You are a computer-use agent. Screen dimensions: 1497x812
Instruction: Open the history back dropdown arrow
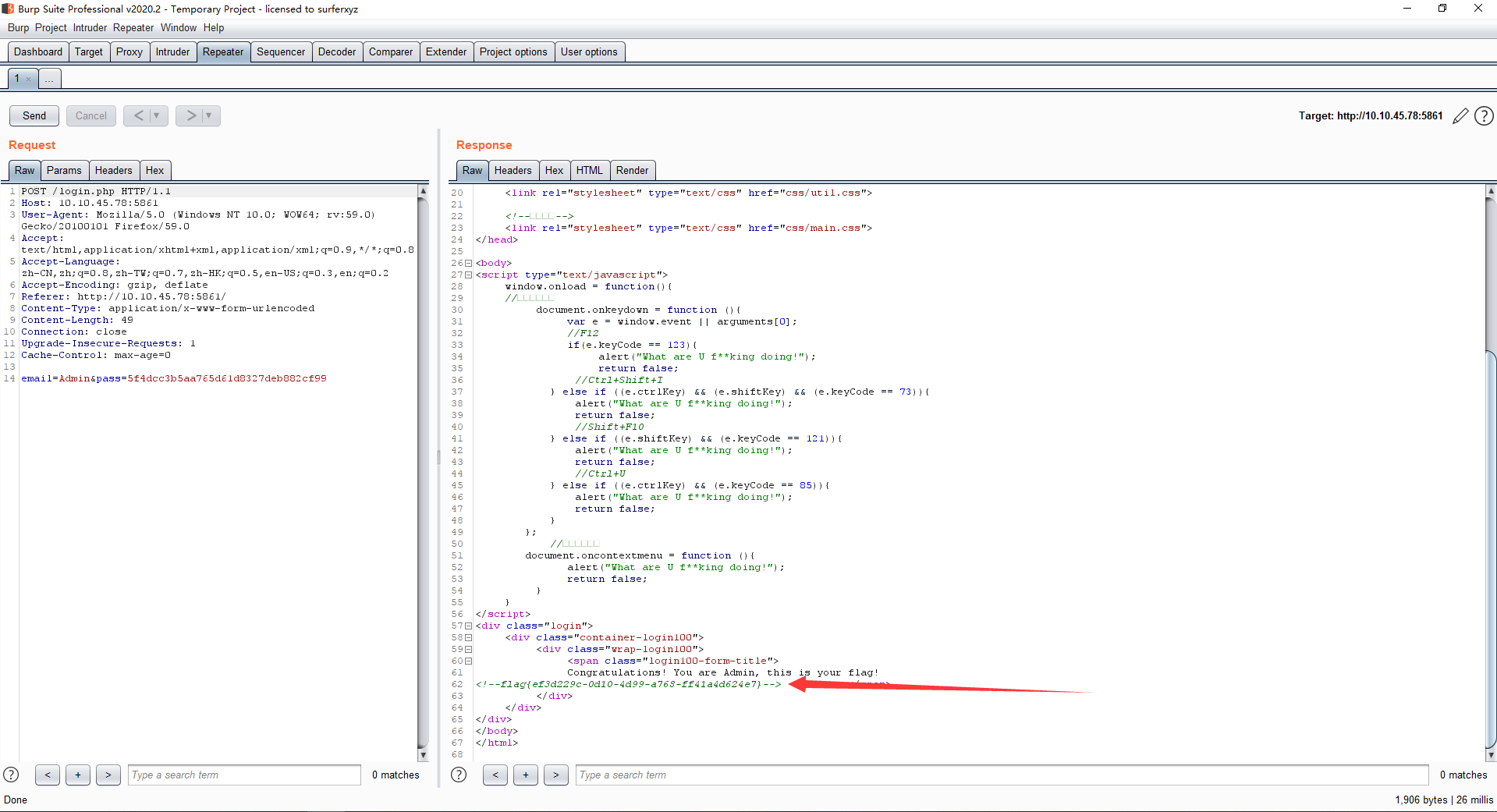[x=157, y=115]
